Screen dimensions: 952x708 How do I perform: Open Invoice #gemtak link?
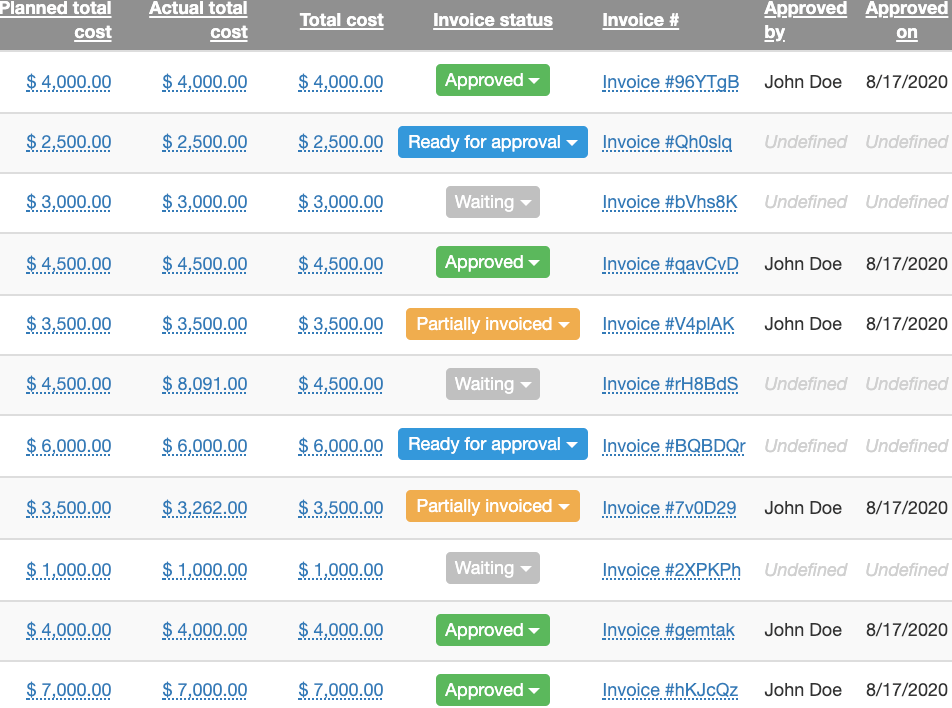(x=668, y=630)
